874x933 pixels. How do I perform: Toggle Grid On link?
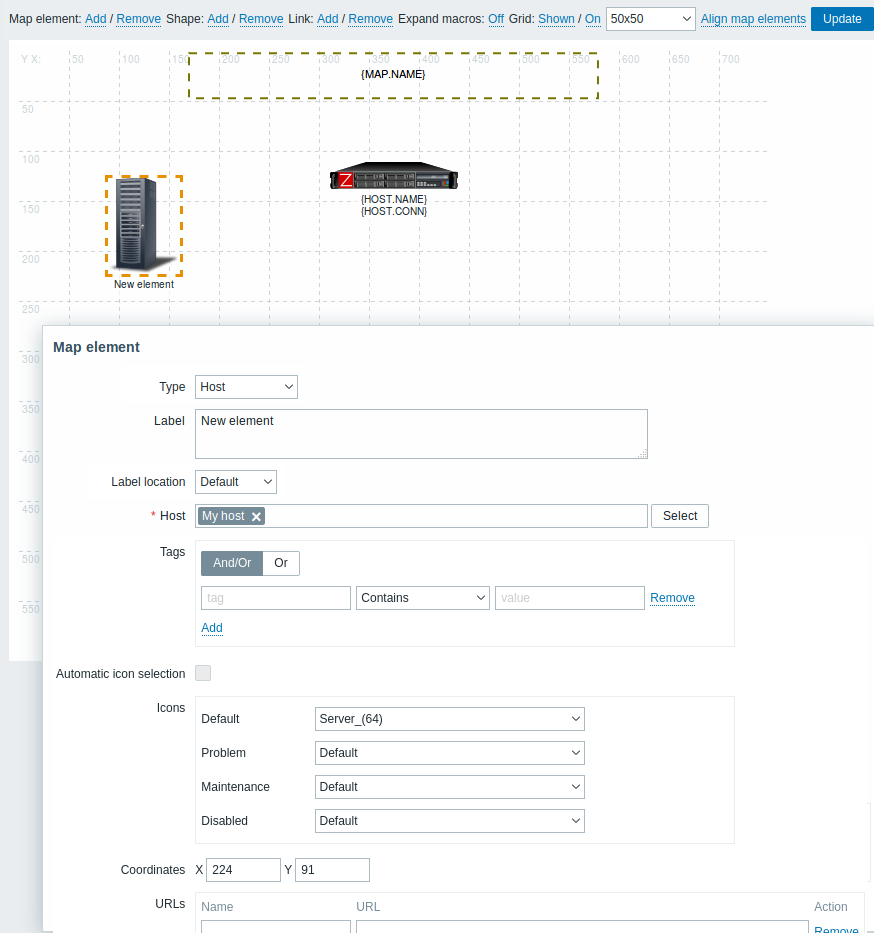[x=593, y=19]
